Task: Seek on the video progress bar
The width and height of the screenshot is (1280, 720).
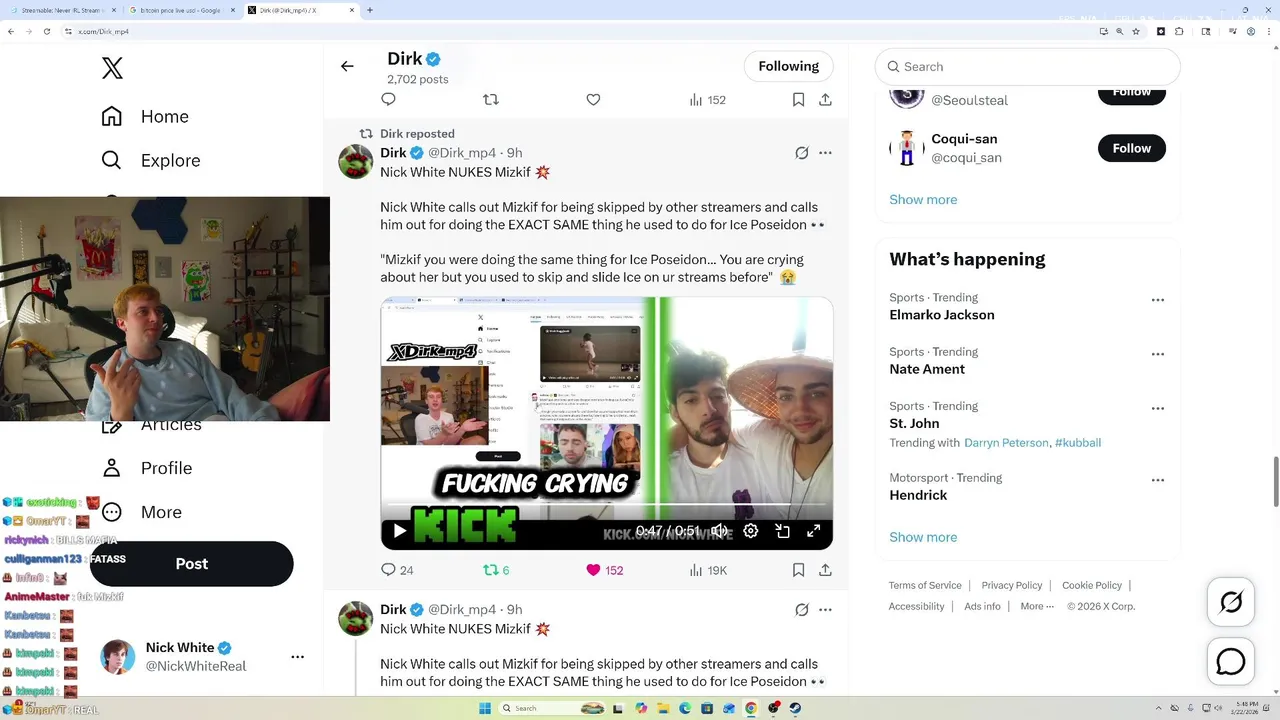Action: pos(606,506)
